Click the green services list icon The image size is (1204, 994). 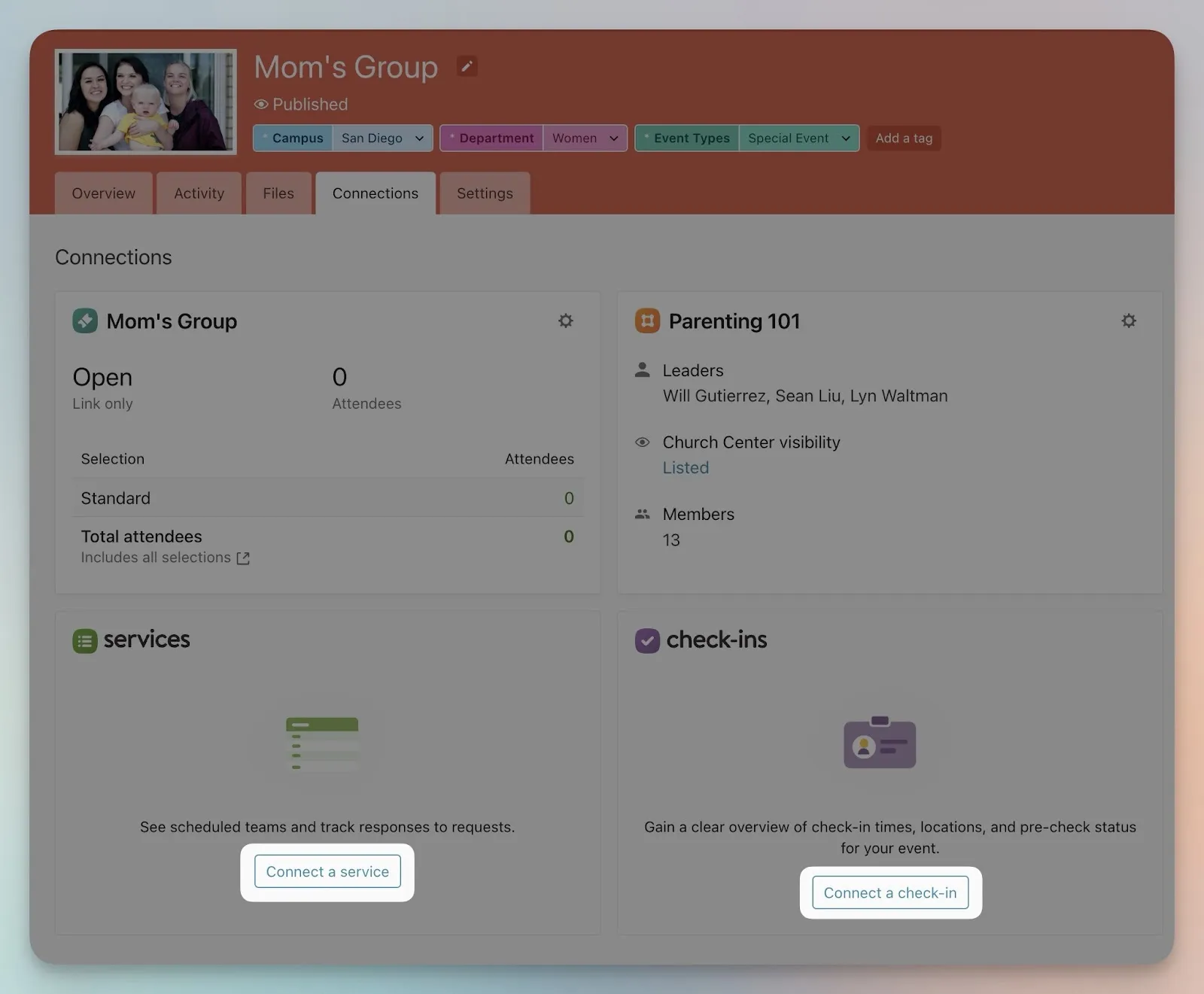click(85, 641)
